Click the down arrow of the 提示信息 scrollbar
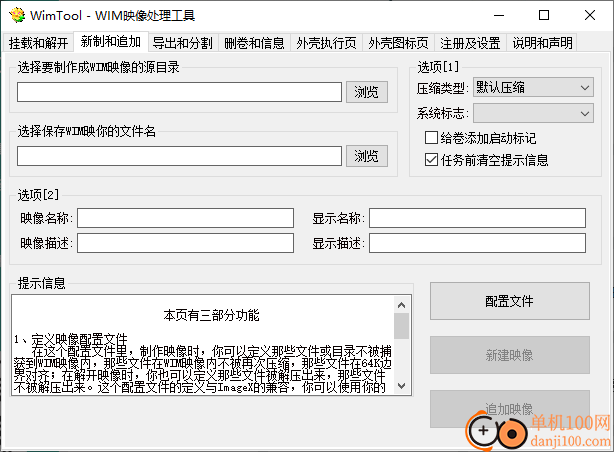Viewport: 614px width, 452px height. pos(401,386)
